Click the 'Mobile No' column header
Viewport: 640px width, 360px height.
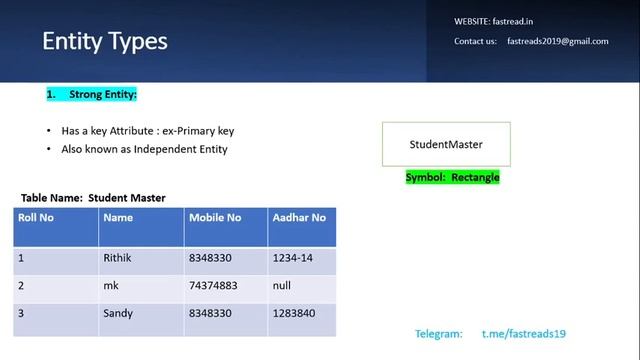[226, 227]
